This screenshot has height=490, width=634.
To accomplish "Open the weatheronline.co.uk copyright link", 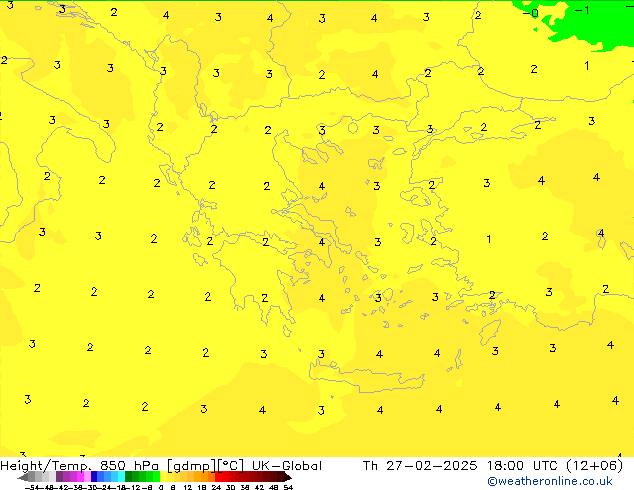I will (x=550, y=481).
